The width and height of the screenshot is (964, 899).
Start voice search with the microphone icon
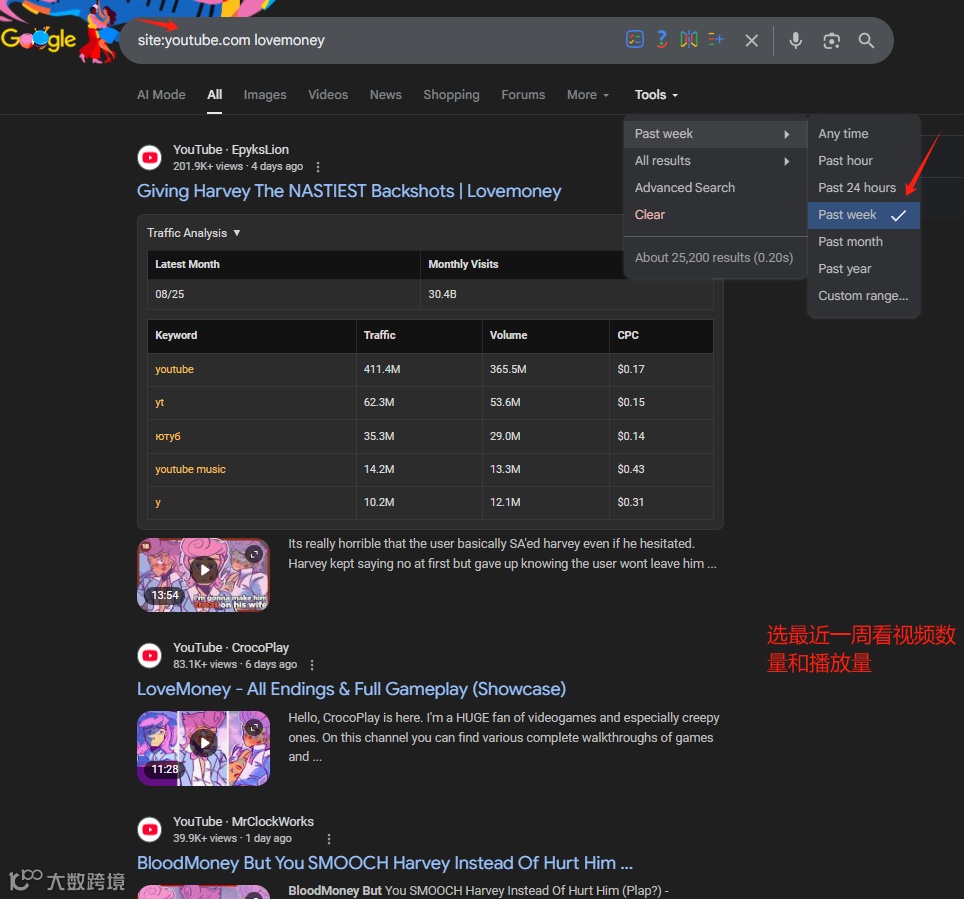tap(796, 41)
